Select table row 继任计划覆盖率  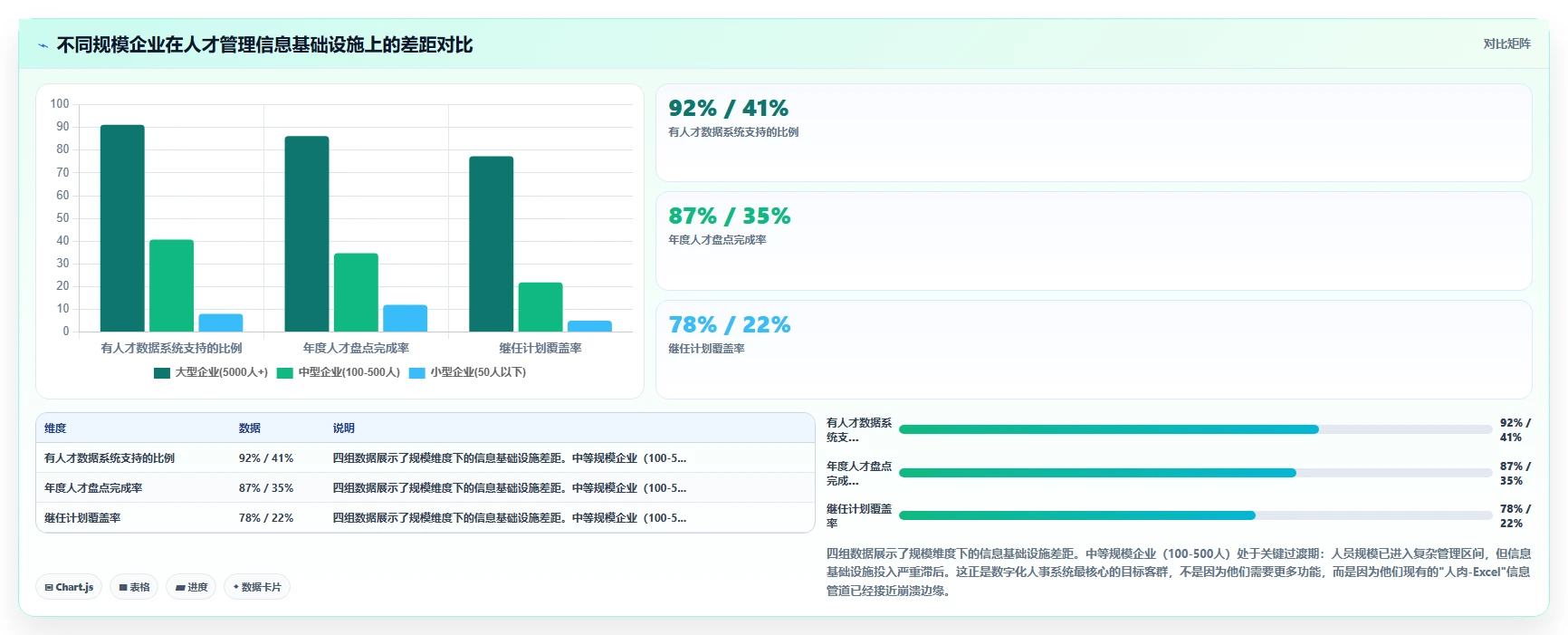425,518
